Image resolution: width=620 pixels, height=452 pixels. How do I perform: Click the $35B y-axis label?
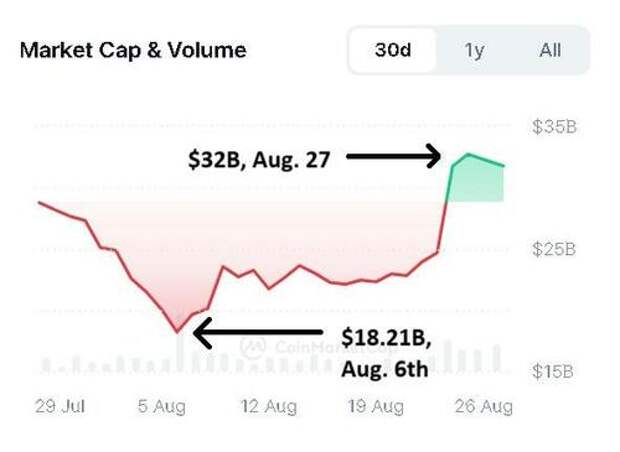[x=553, y=128]
